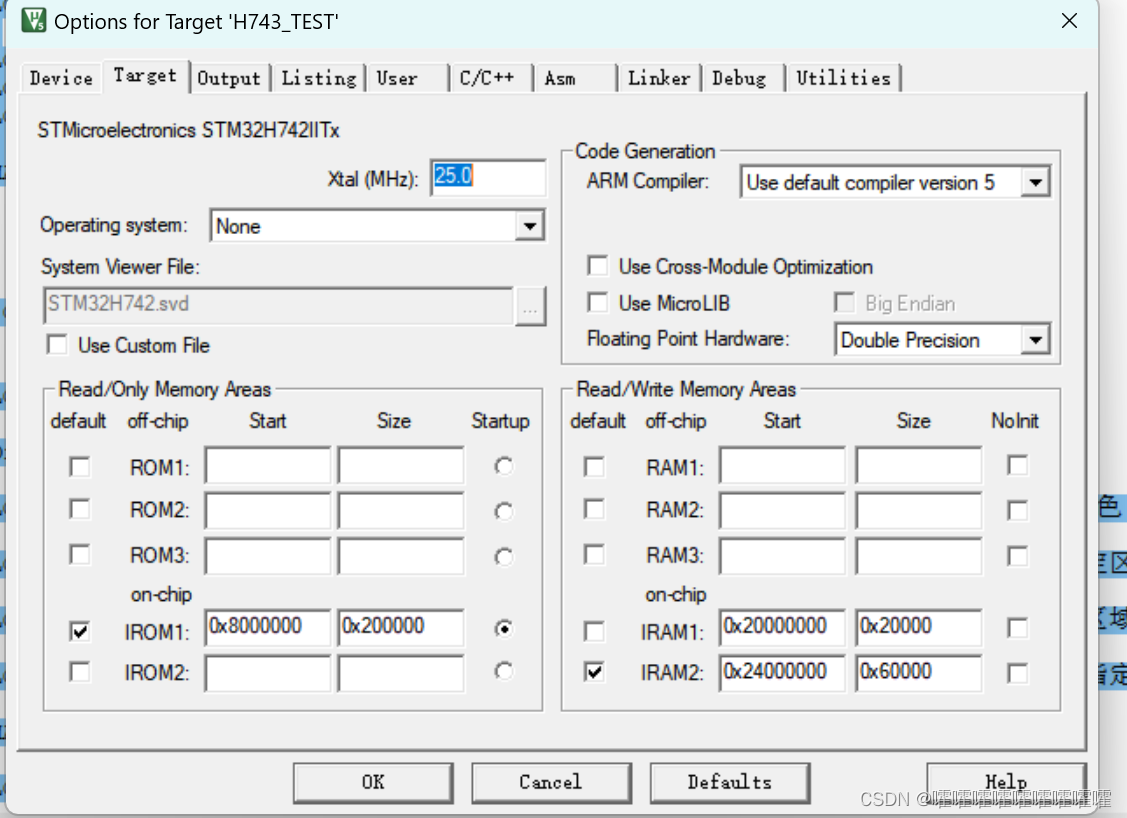Toggle the Big Endian checkbox
Image resolution: width=1127 pixels, height=818 pixels.
tap(845, 303)
